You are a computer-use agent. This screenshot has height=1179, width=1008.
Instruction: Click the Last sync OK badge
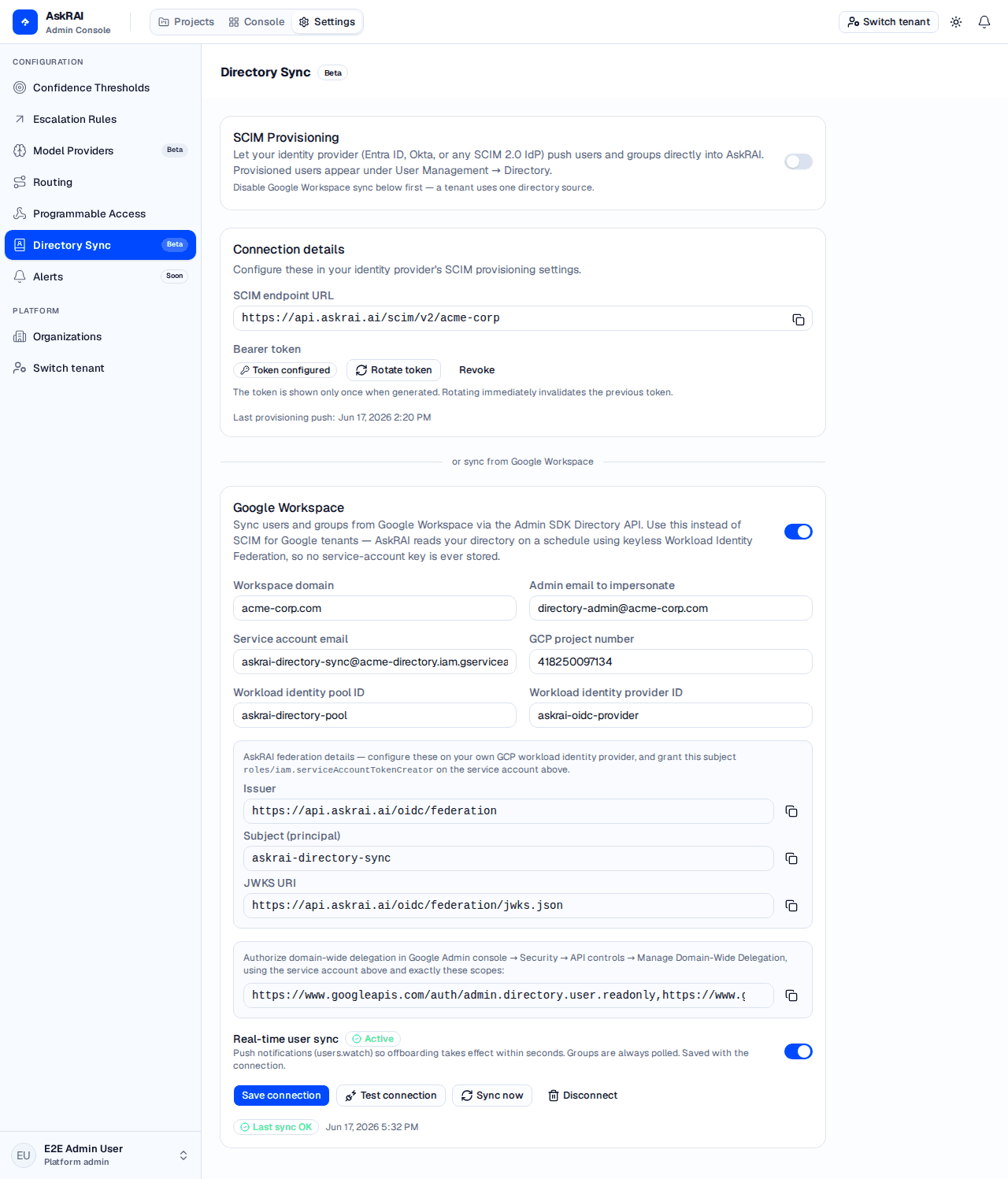pyautogui.click(x=276, y=1127)
